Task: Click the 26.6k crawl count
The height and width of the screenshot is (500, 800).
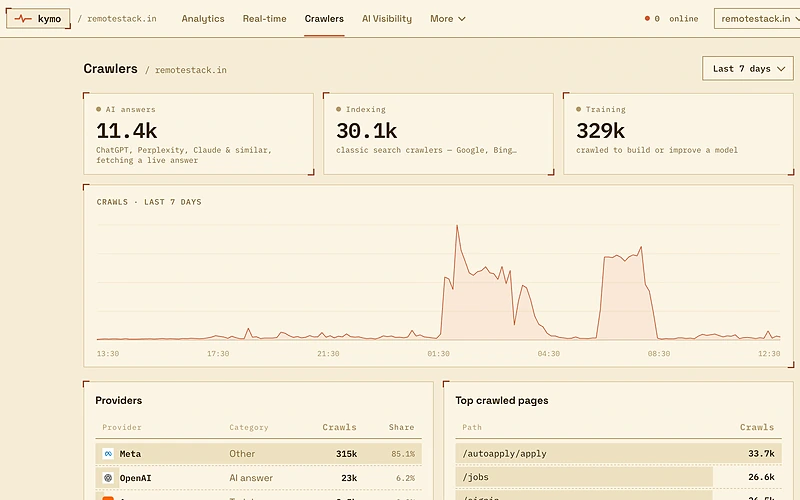Action: [x=761, y=477]
